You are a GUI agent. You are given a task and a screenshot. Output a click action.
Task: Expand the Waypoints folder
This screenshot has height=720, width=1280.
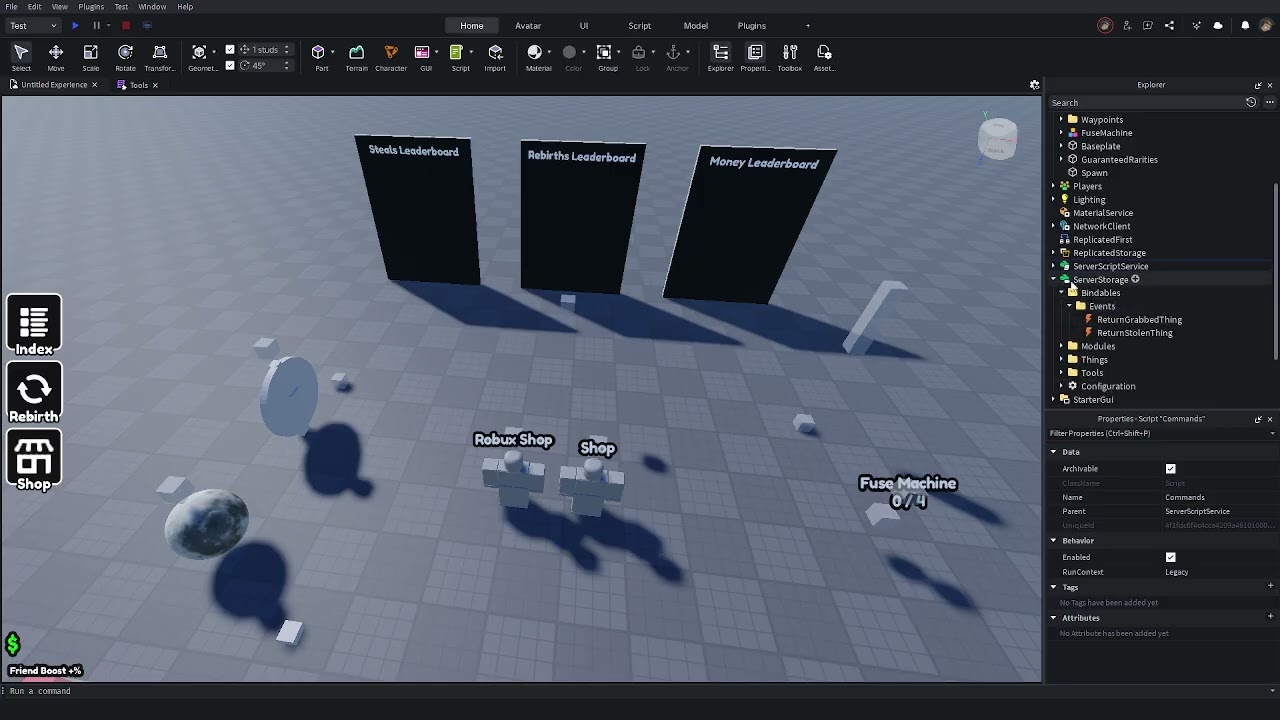[x=1062, y=120]
